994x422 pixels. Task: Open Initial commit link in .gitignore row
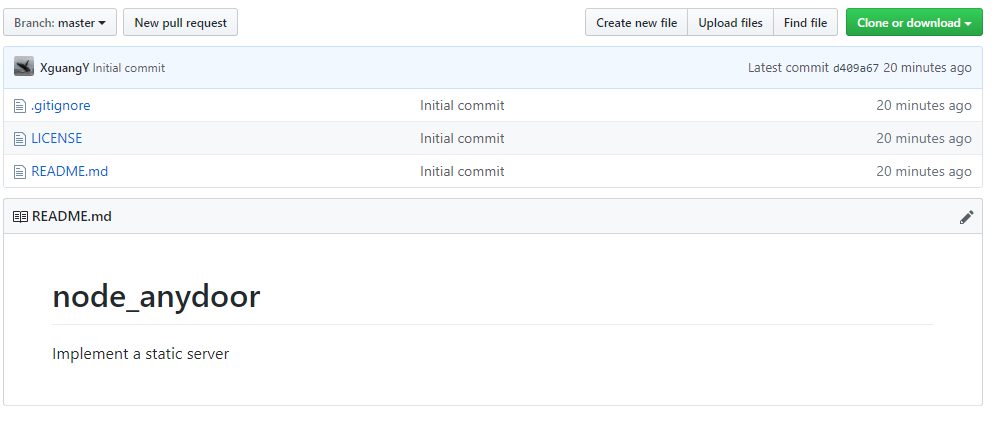[462, 105]
